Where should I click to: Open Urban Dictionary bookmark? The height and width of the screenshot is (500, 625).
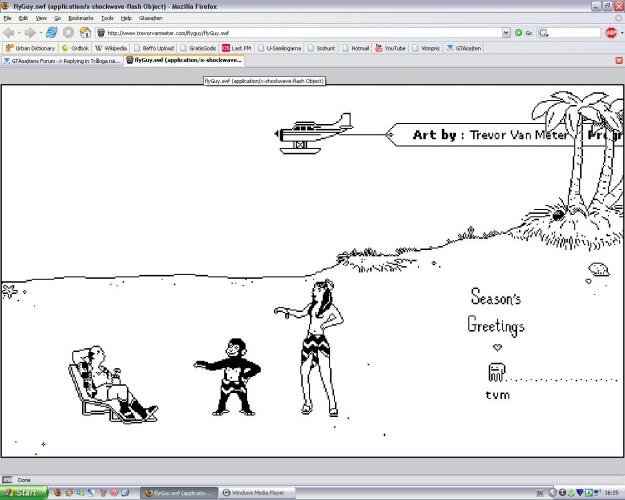[x=29, y=47]
